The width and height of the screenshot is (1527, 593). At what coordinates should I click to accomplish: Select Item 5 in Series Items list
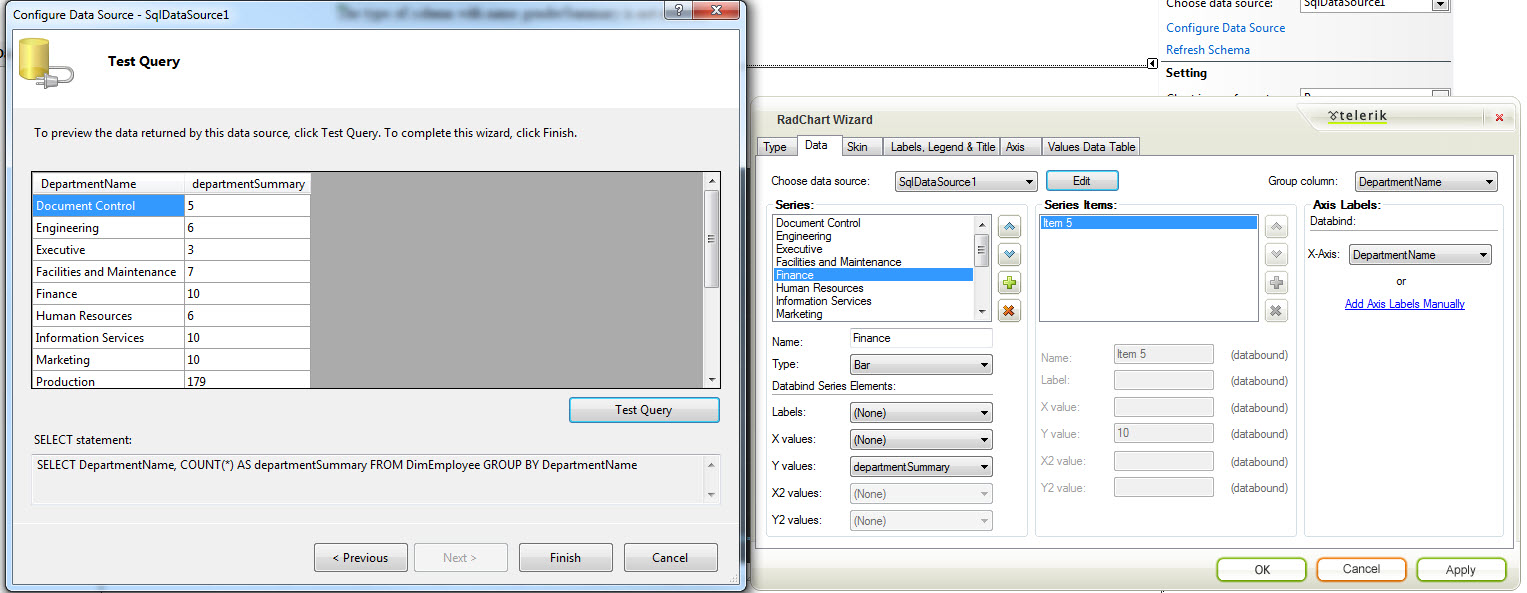1148,223
